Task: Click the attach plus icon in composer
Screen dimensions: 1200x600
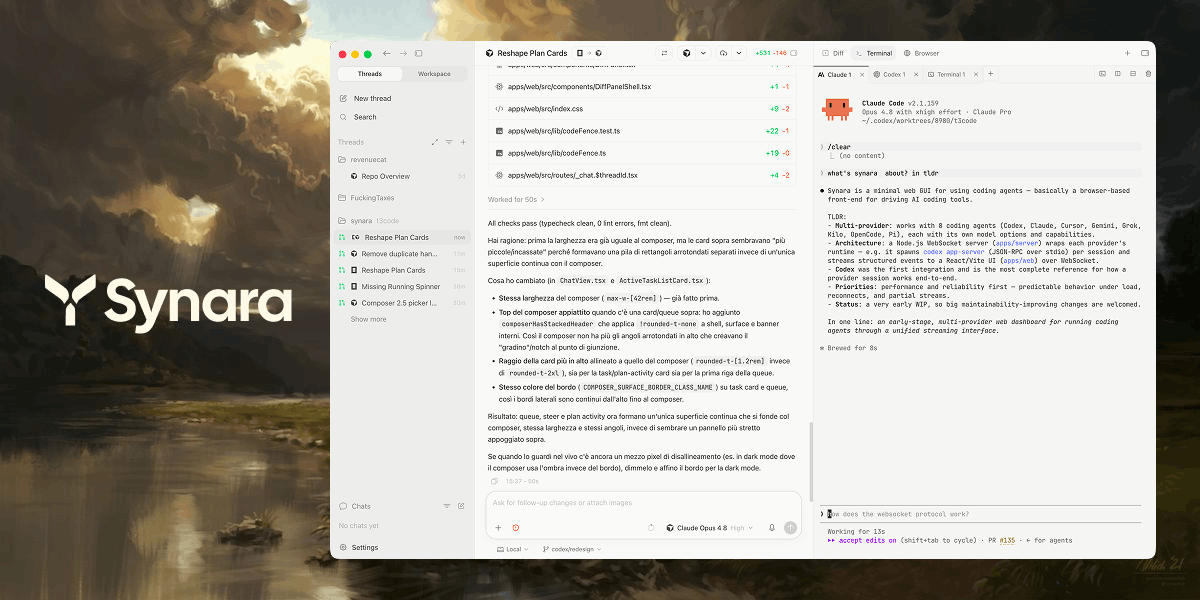Action: coord(498,527)
